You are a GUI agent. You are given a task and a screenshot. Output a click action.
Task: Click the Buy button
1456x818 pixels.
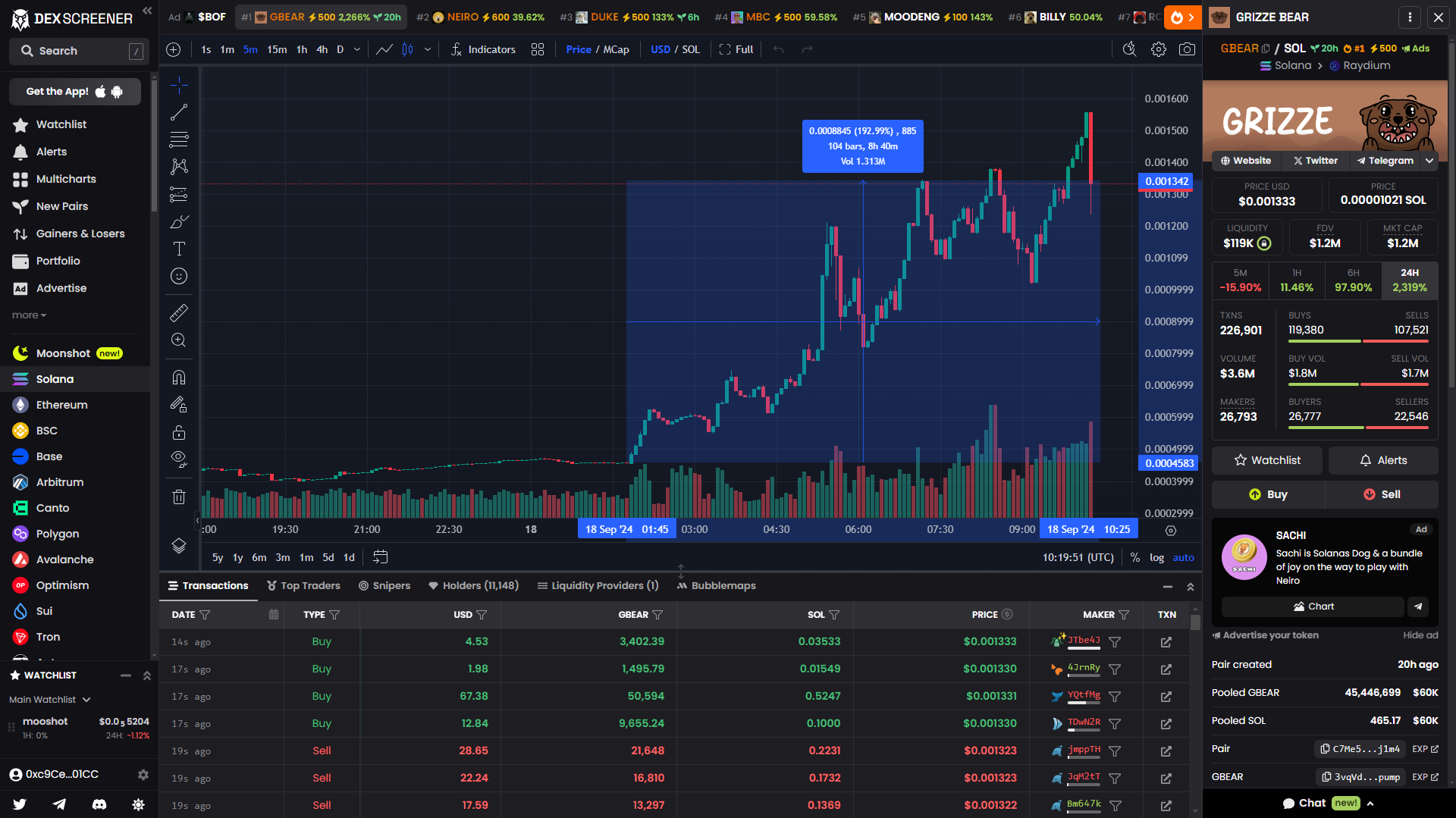1268,494
